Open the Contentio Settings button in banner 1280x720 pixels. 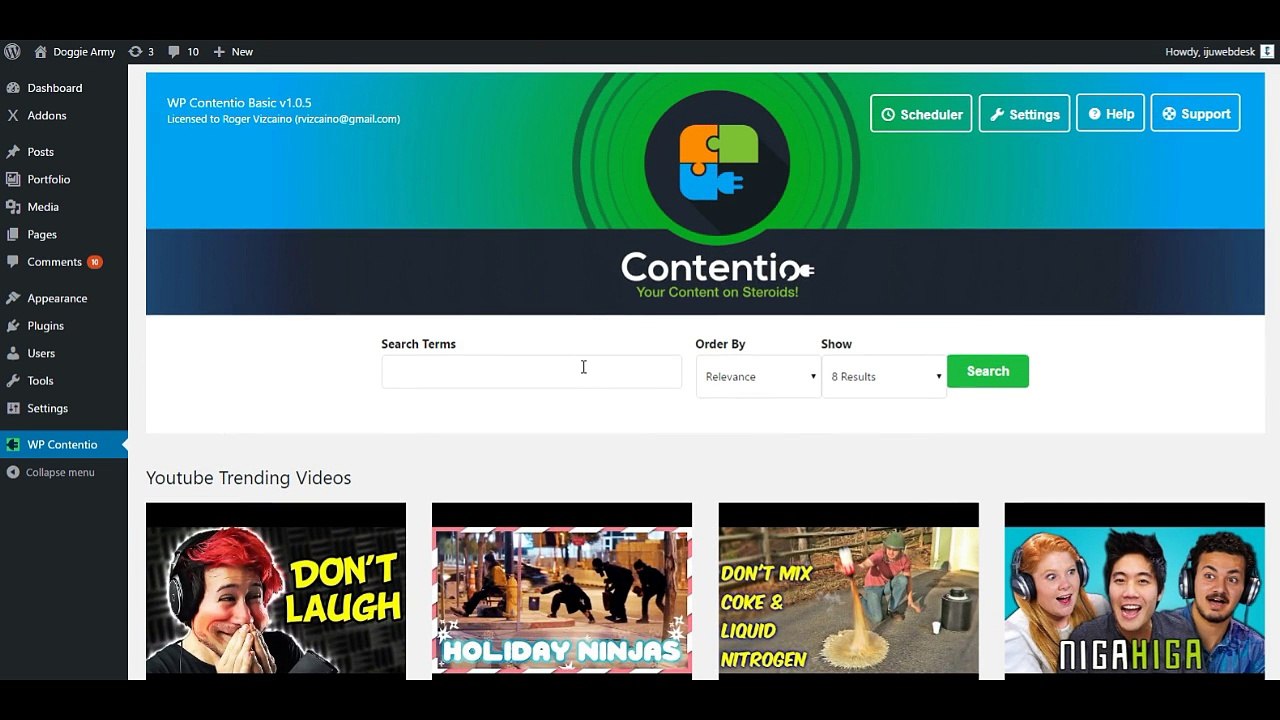(1024, 114)
